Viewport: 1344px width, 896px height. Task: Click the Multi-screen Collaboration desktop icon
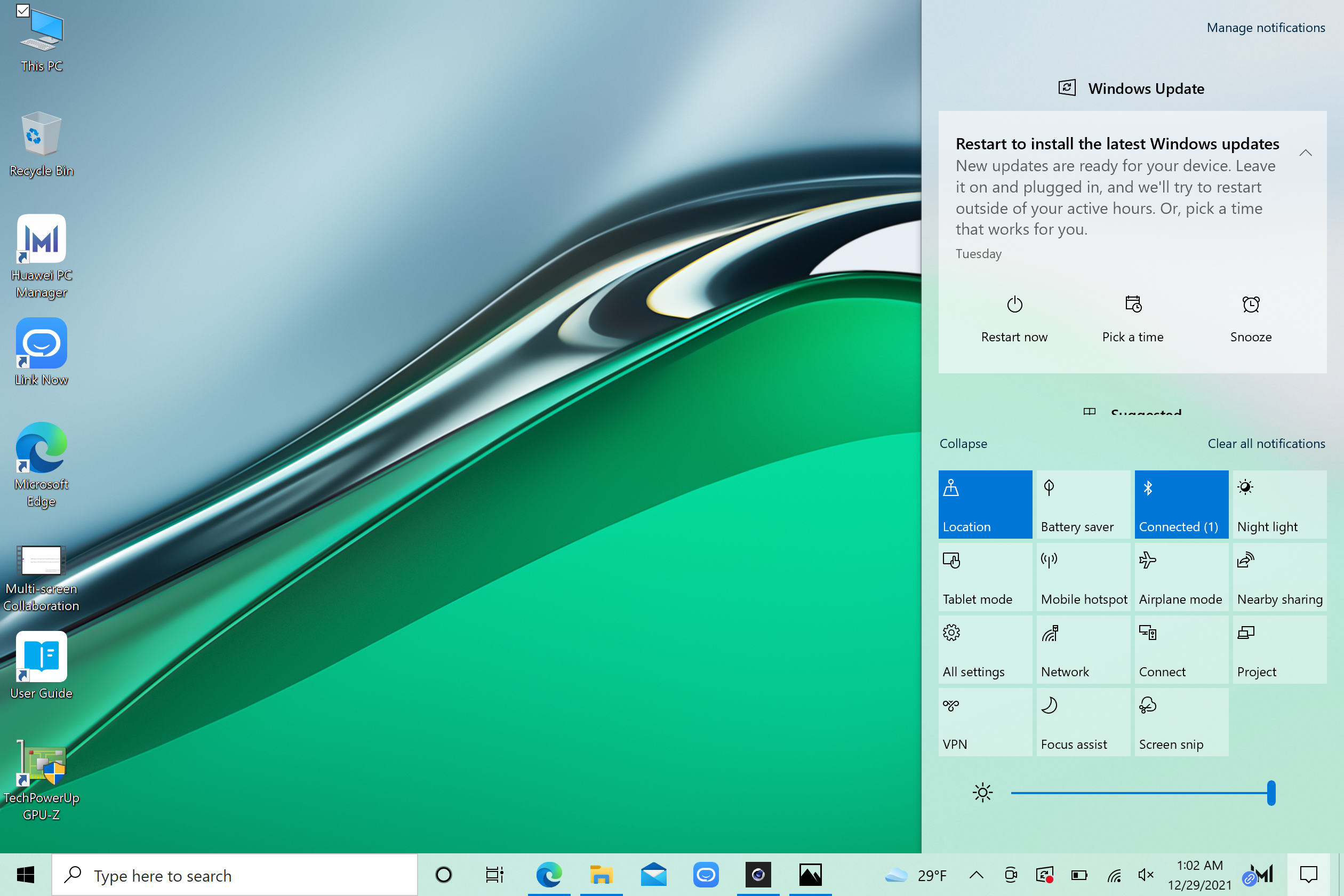tap(41, 561)
